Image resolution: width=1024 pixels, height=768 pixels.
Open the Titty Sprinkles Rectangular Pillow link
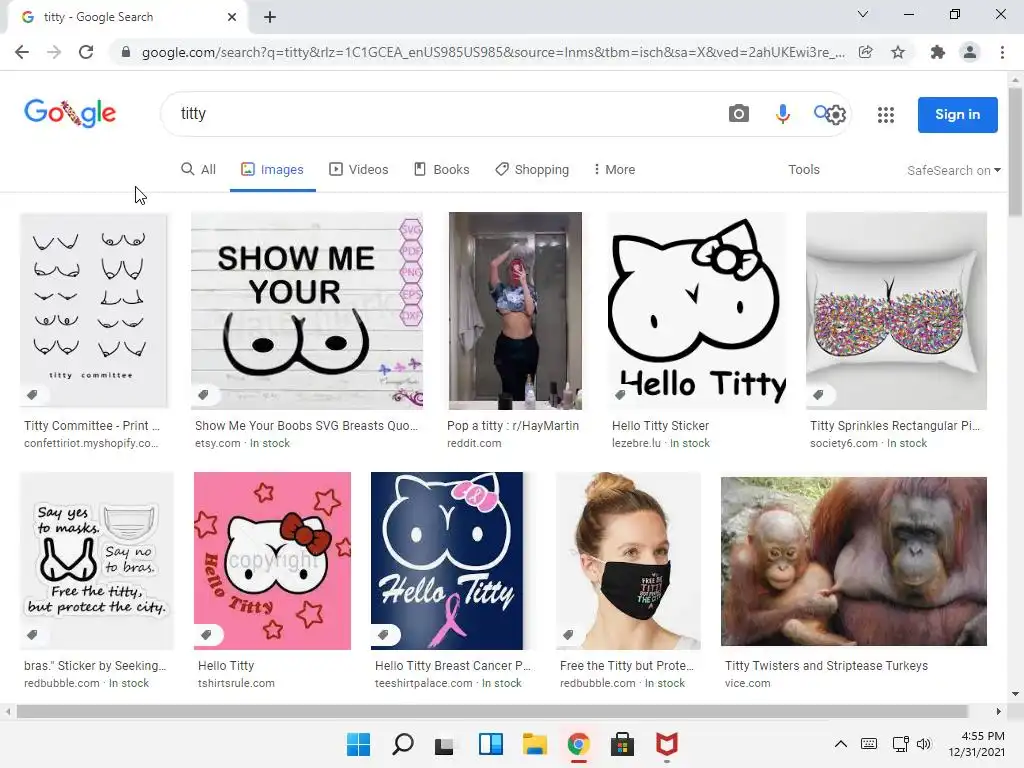[895, 426]
